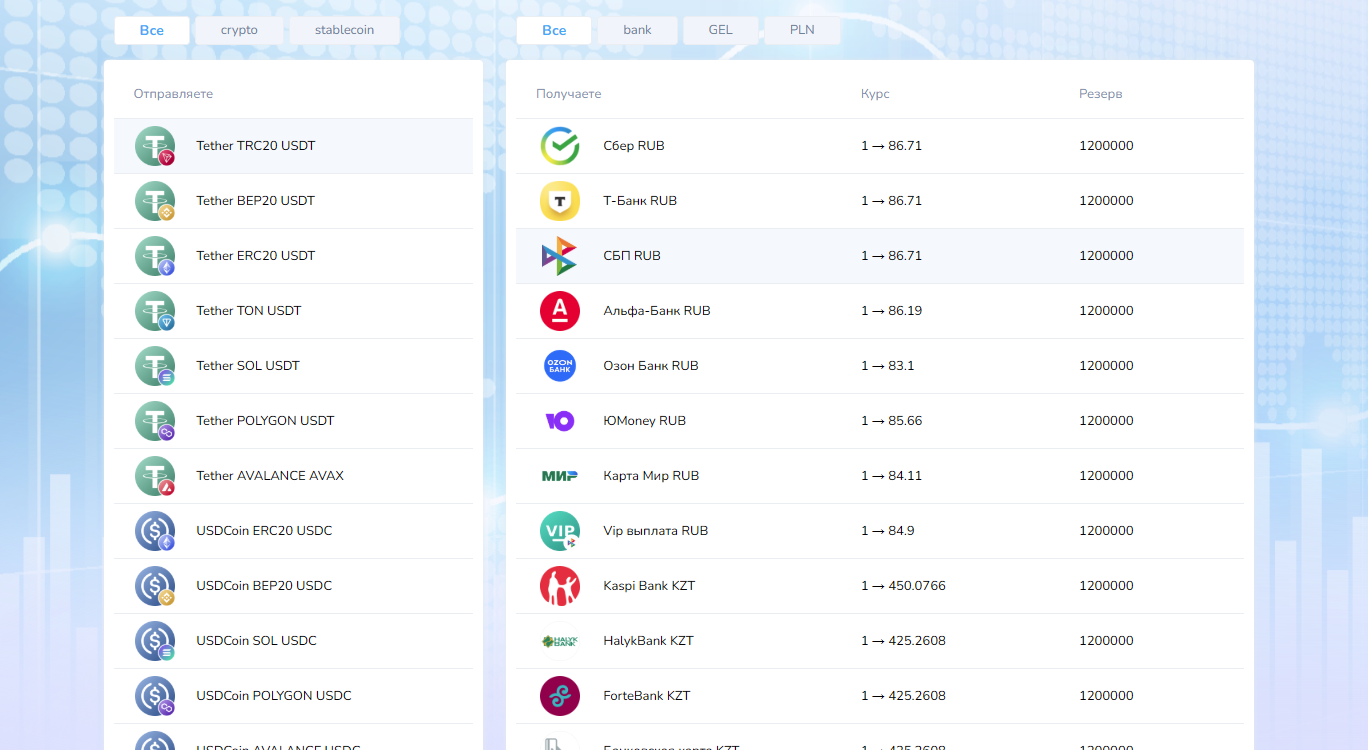The height and width of the screenshot is (750, 1368).
Task: Choose the USDCoin POLYGON USDC icon
Action: point(155,696)
